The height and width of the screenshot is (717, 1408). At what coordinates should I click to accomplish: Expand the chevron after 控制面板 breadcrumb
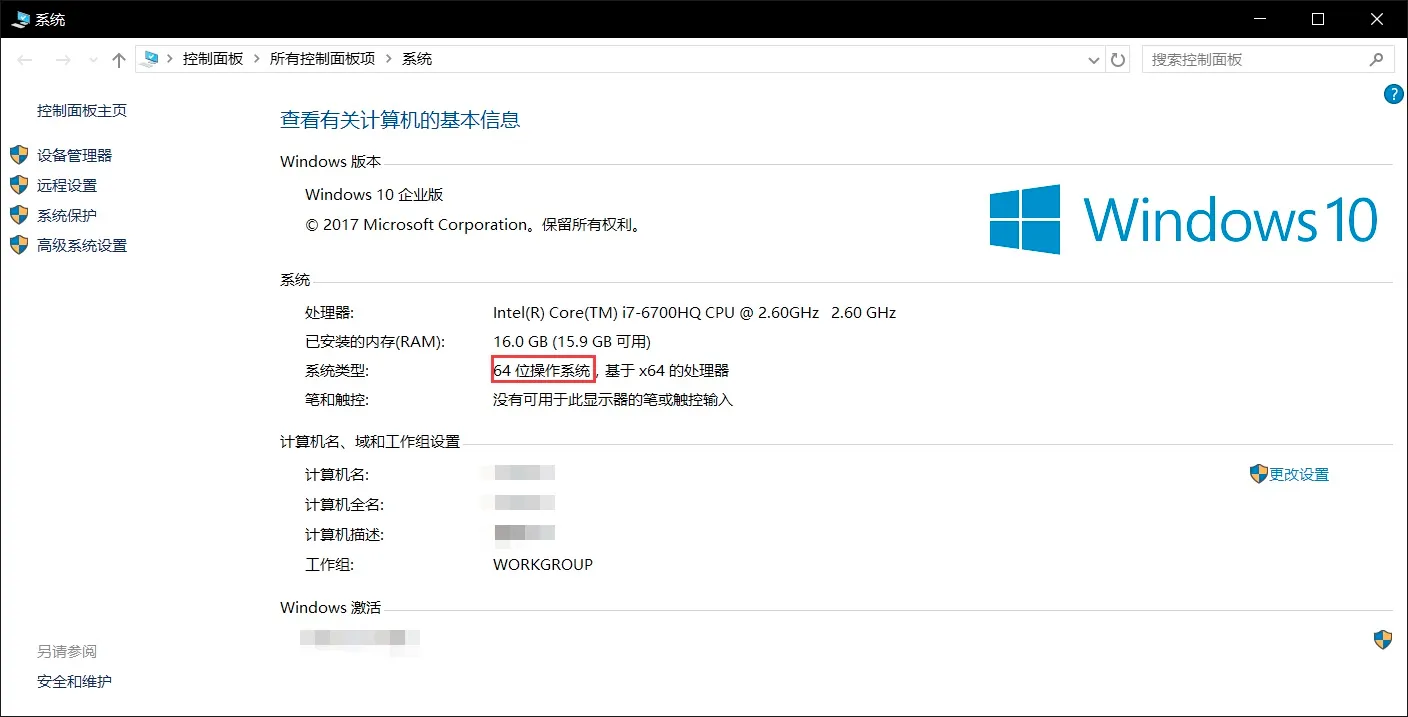click(x=257, y=59)
